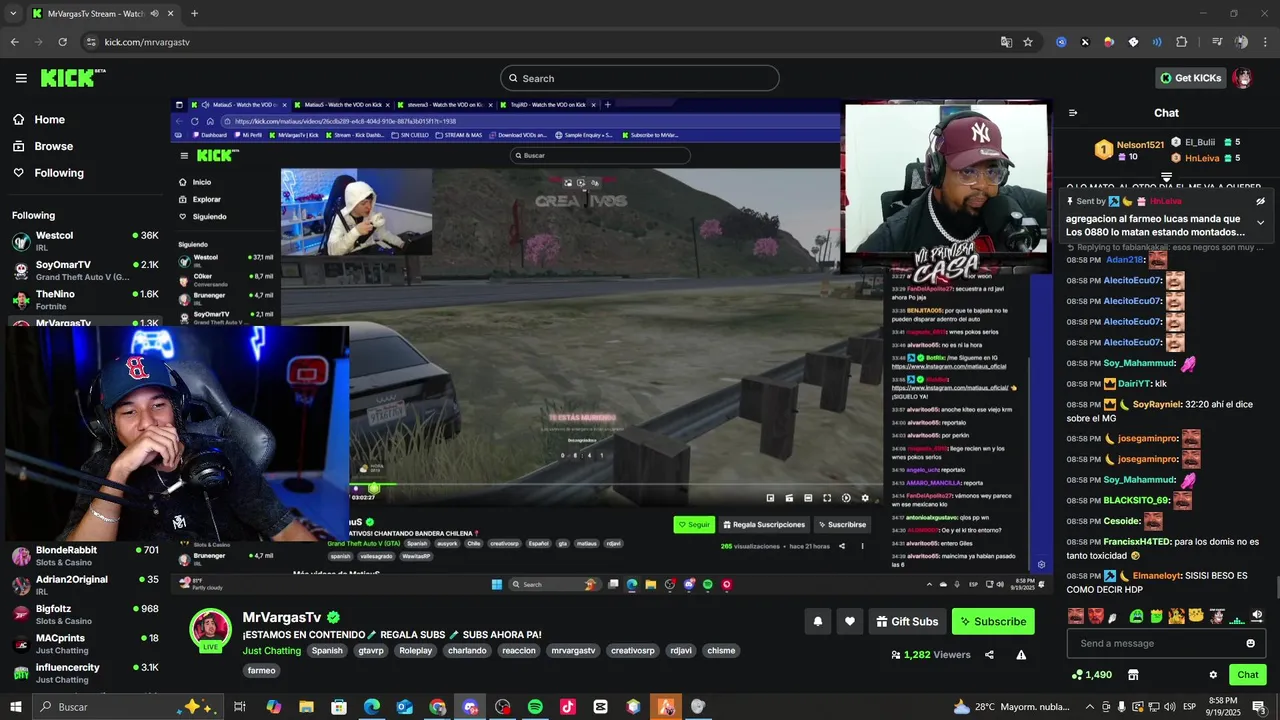Click the MrVargasTv LIVE avatar
Screen dimensions: 1280x720
pyautogui.click(x=210, y=629)
